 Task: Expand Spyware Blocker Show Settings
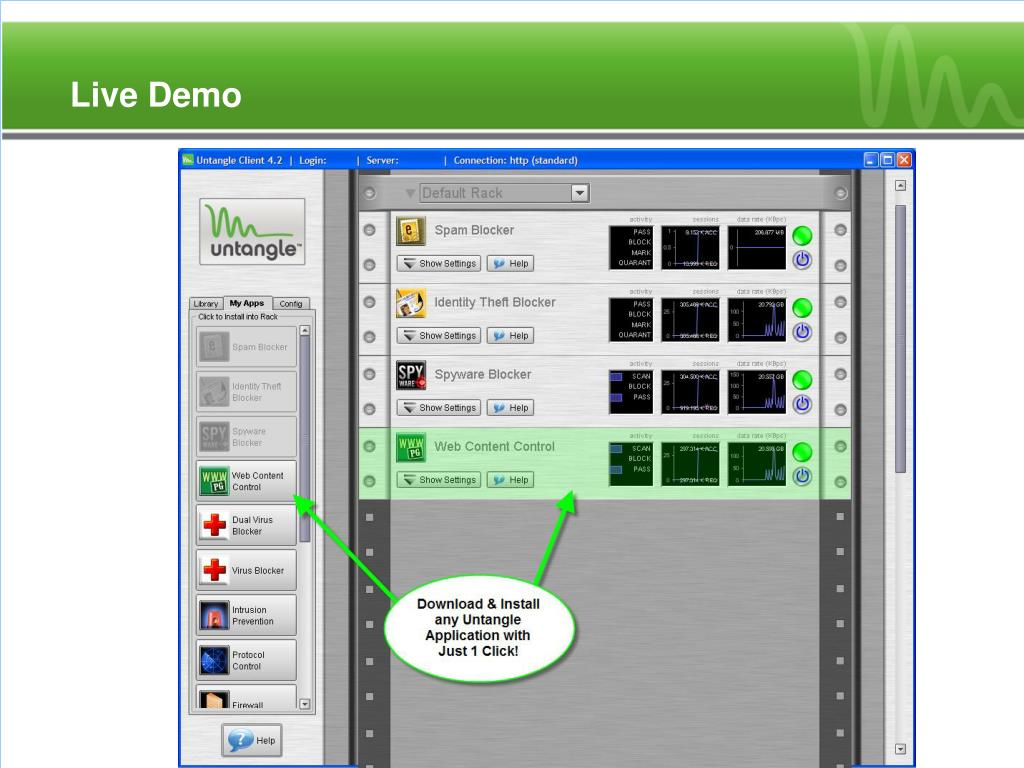tap(439, 408)
